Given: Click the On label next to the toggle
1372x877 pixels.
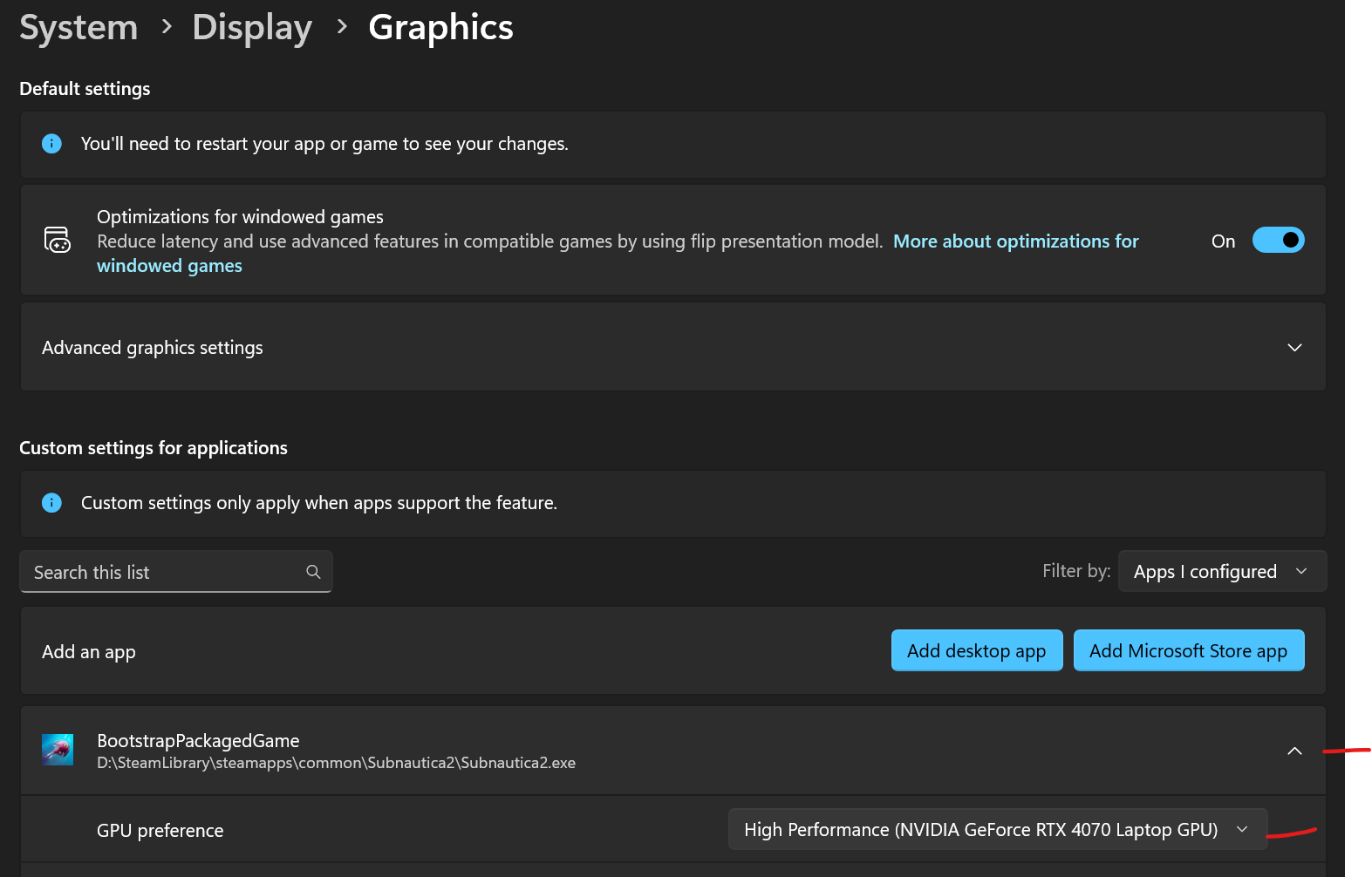Looking at the screenshot, I should point(1223,241).
